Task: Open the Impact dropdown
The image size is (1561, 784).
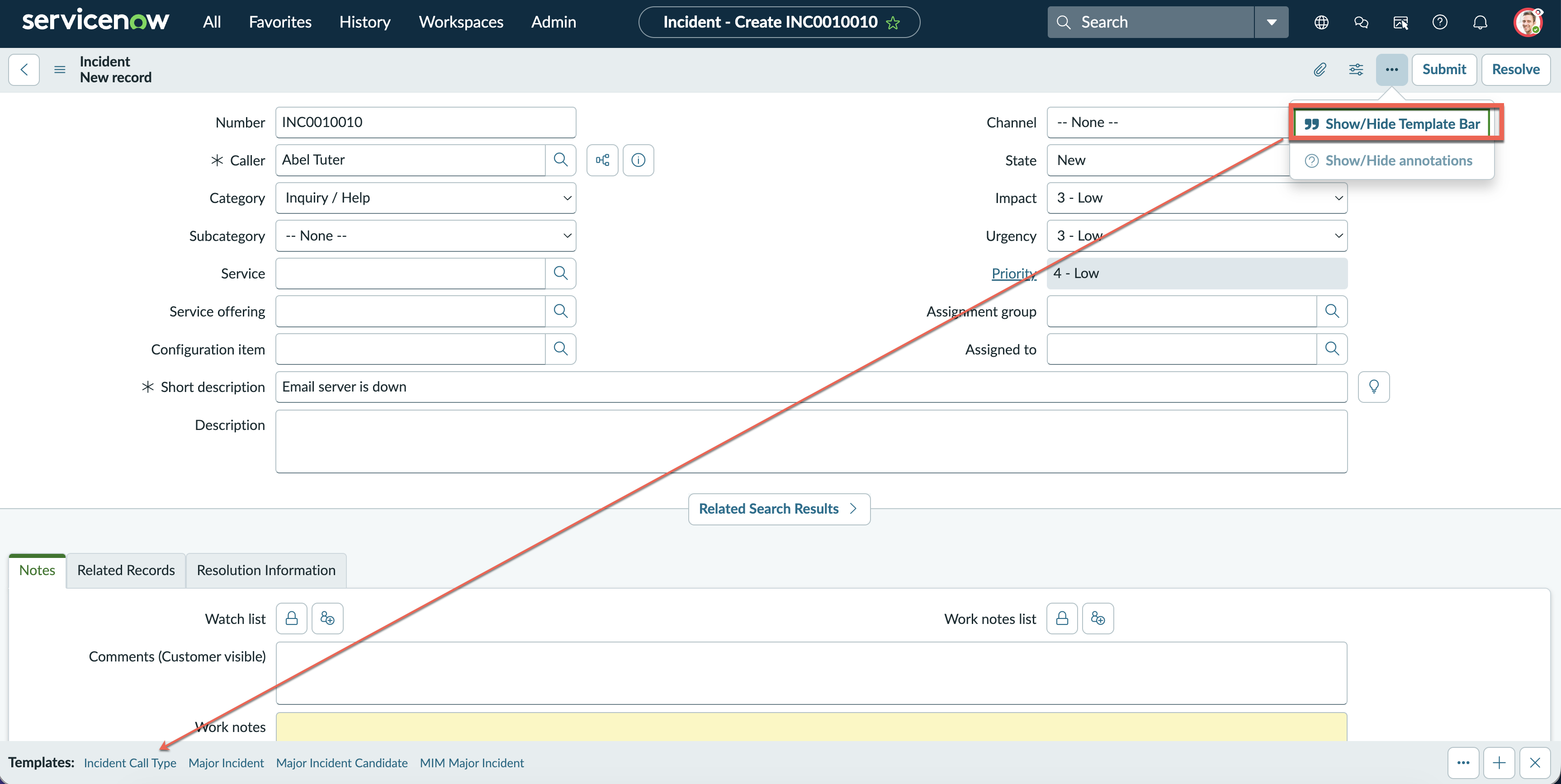Action: 1197,198
